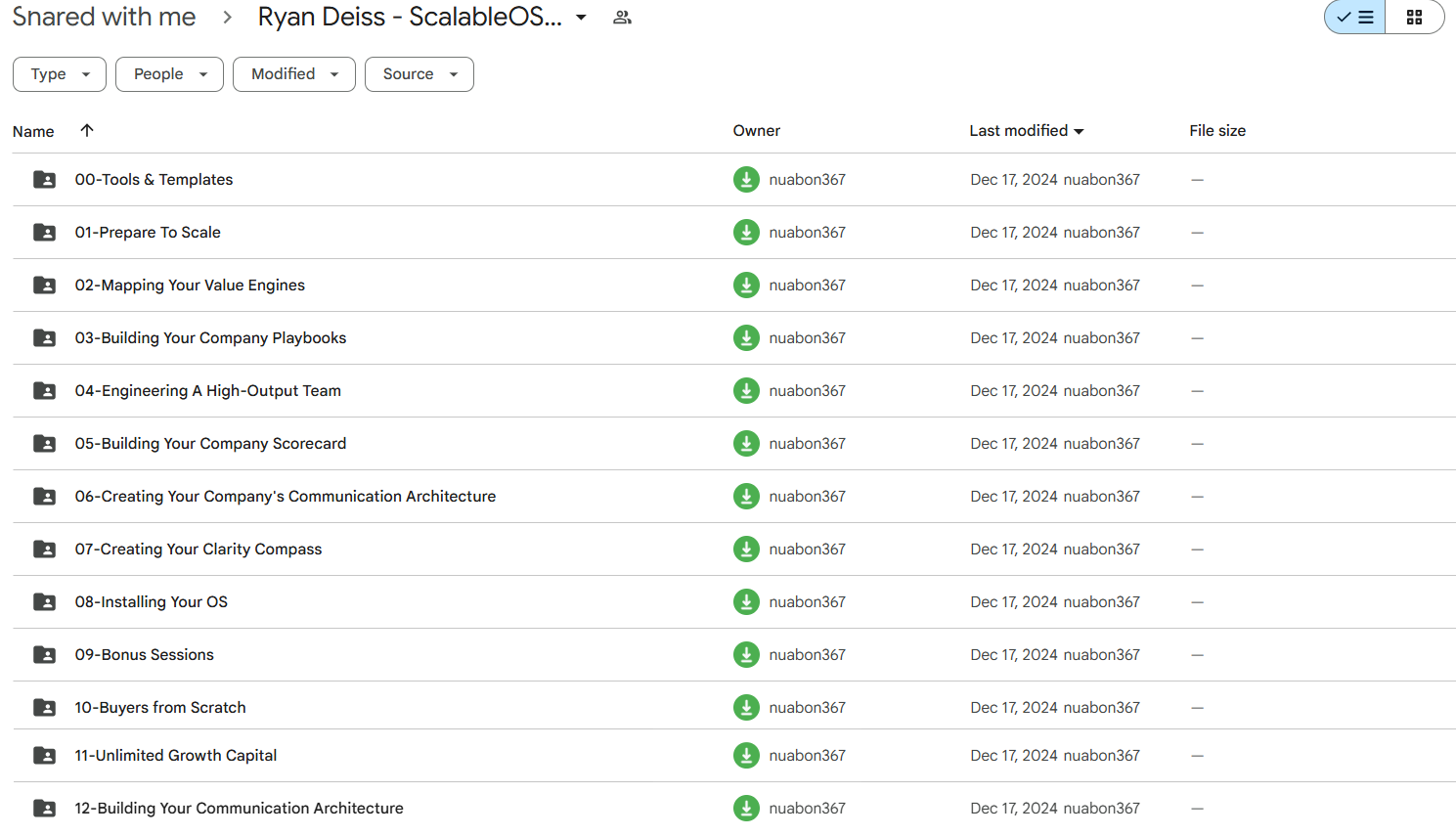Click owner avatar in 02-Mapping Your Value Engines row
The height and width of the screenshot is (836, 1456).
point(746,286)
